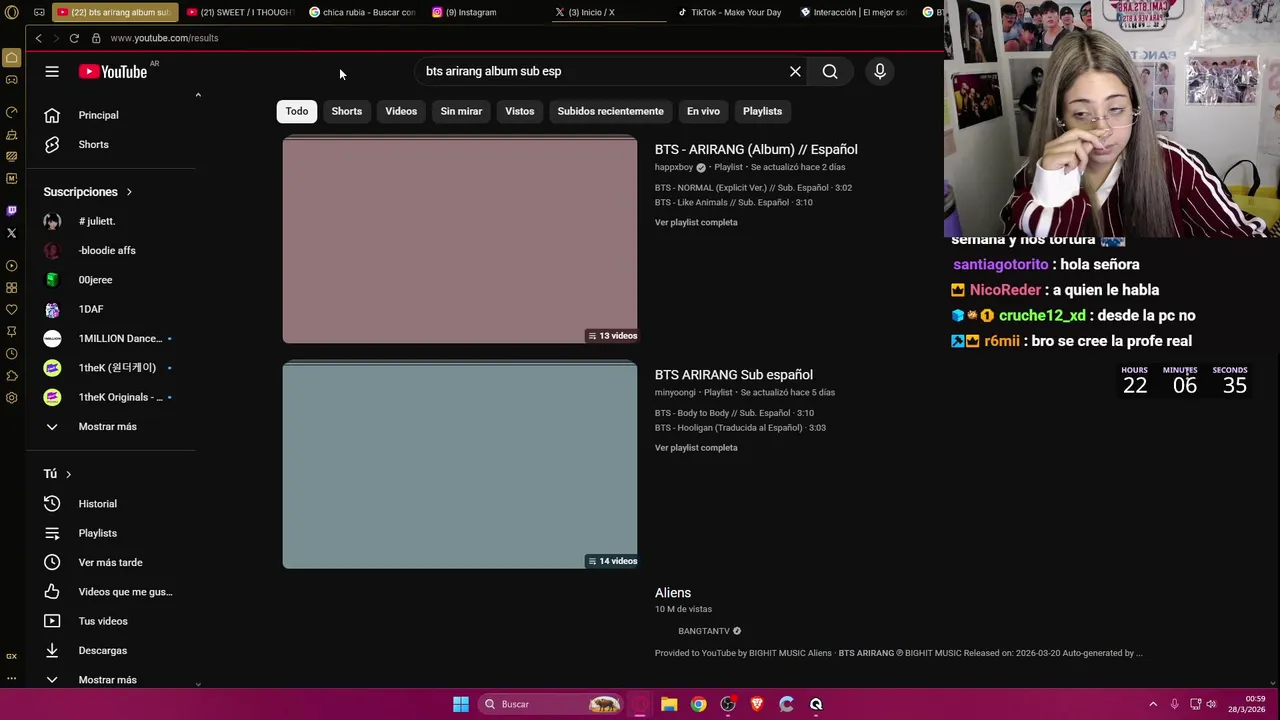Open Twitch in the Opera sidebar
1280x720 pixels.
point(11,210)
